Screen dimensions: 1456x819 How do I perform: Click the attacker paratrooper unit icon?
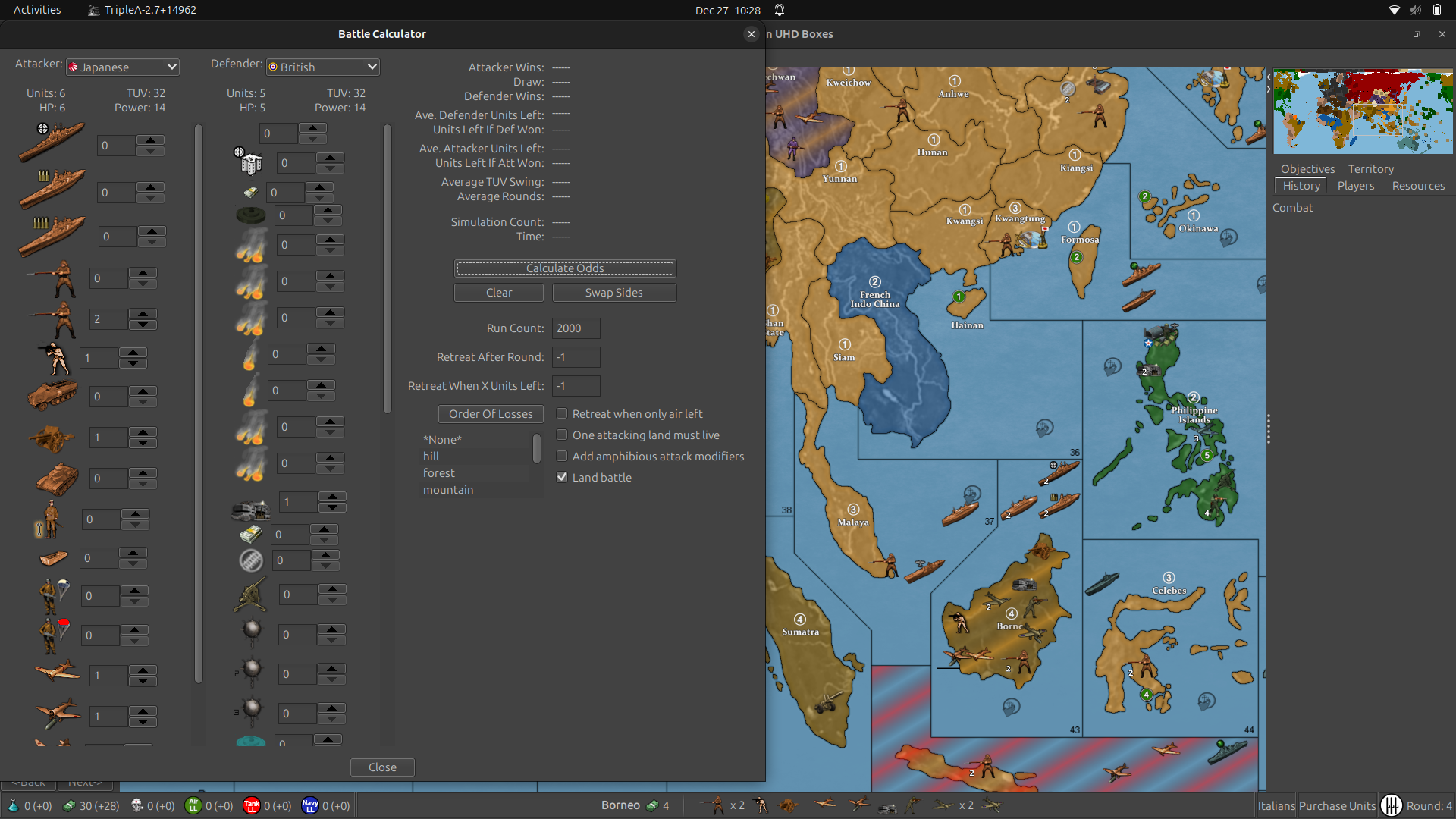pyautogui.click(x=53, y=595)
